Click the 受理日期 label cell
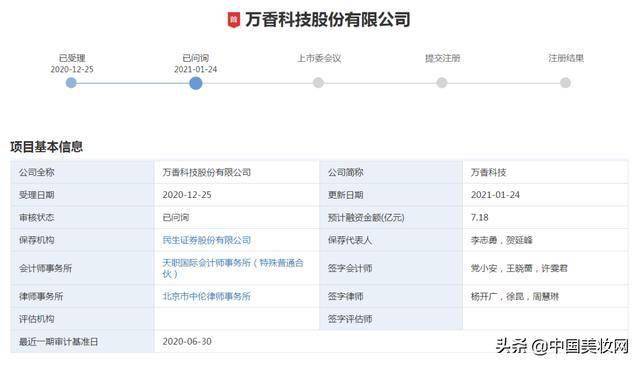 (x=82, y=195)
